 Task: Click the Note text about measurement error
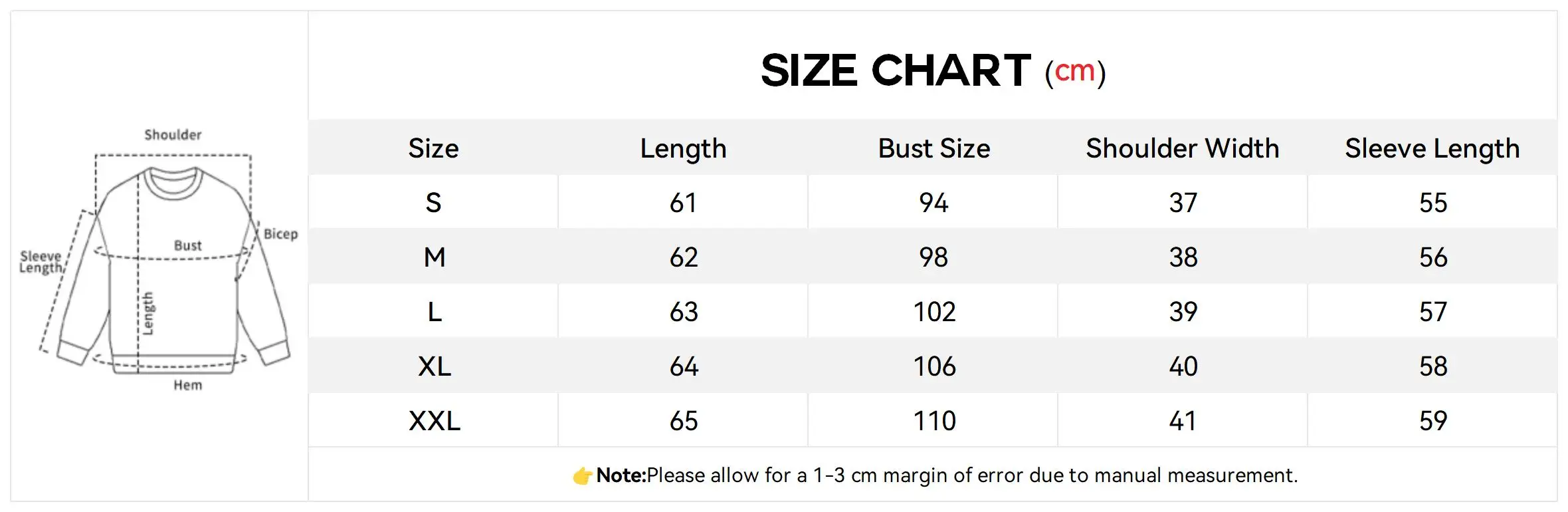click(947, 475)
